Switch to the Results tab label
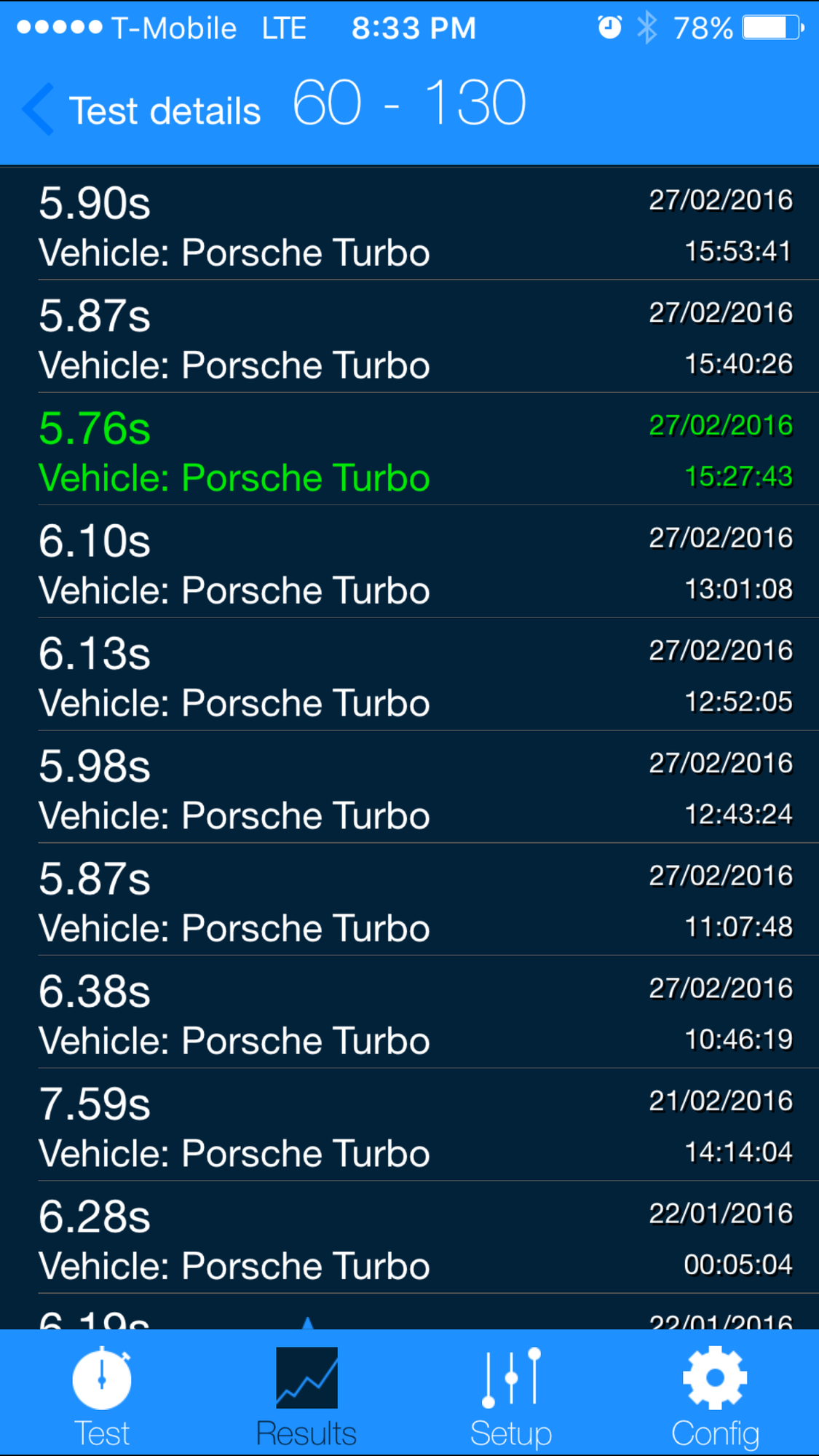 [x=306, y=1434]
